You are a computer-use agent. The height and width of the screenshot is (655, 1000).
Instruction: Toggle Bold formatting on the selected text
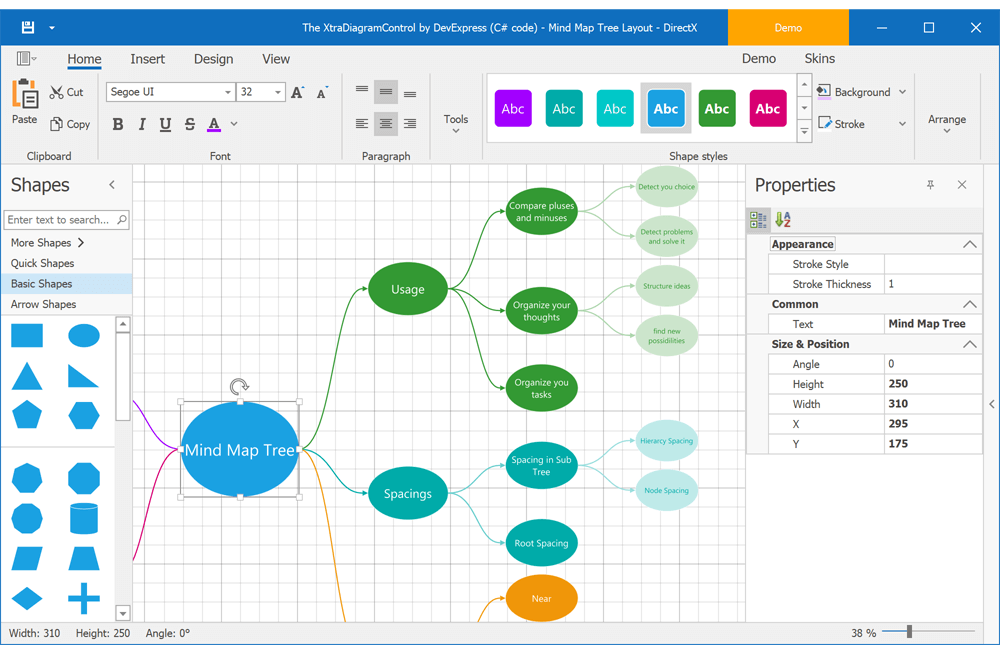[117, 124]
